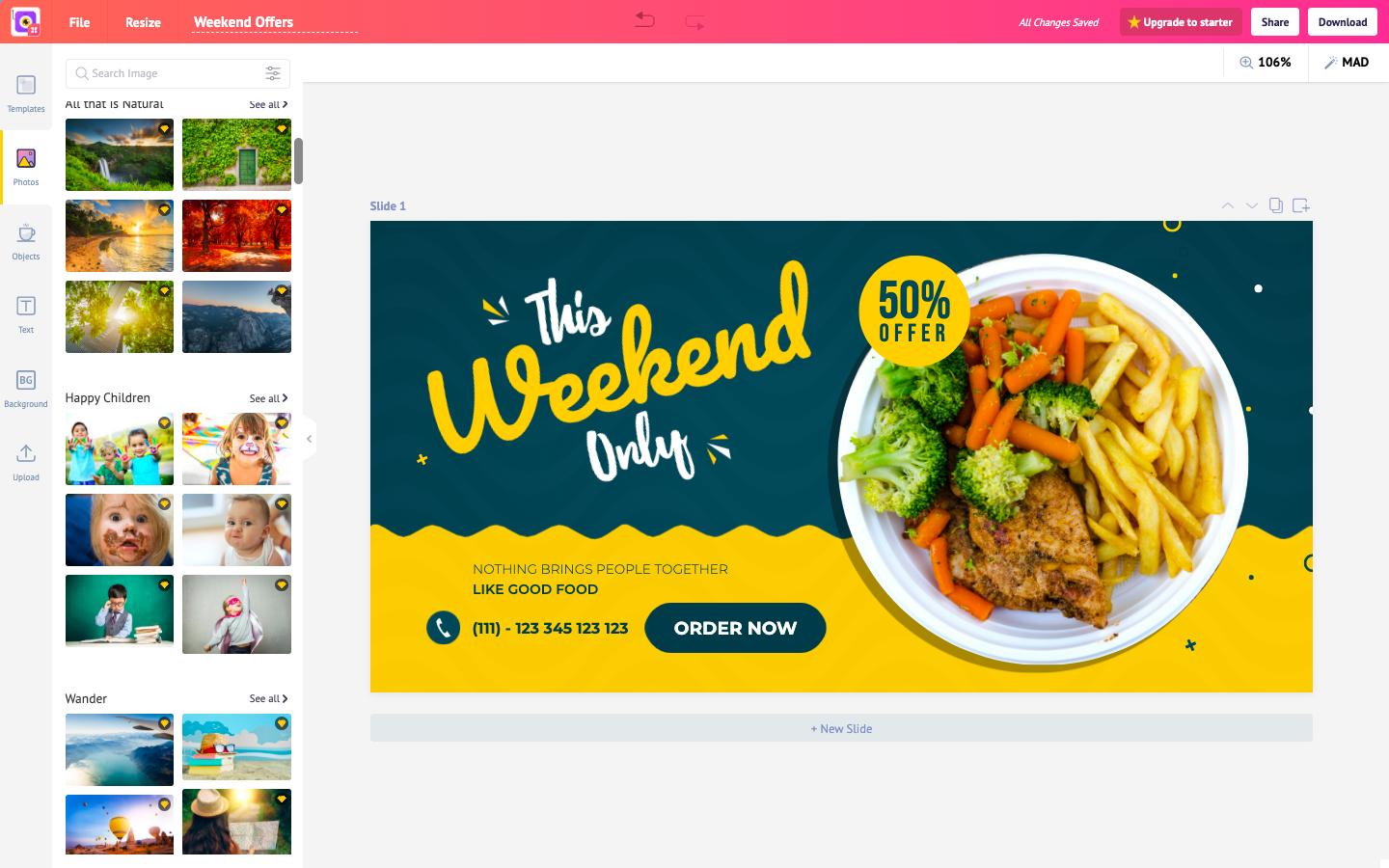The height and width of the screenshot is (868, 1389).
Task: Open the File menu
Action: pos(80,22)
